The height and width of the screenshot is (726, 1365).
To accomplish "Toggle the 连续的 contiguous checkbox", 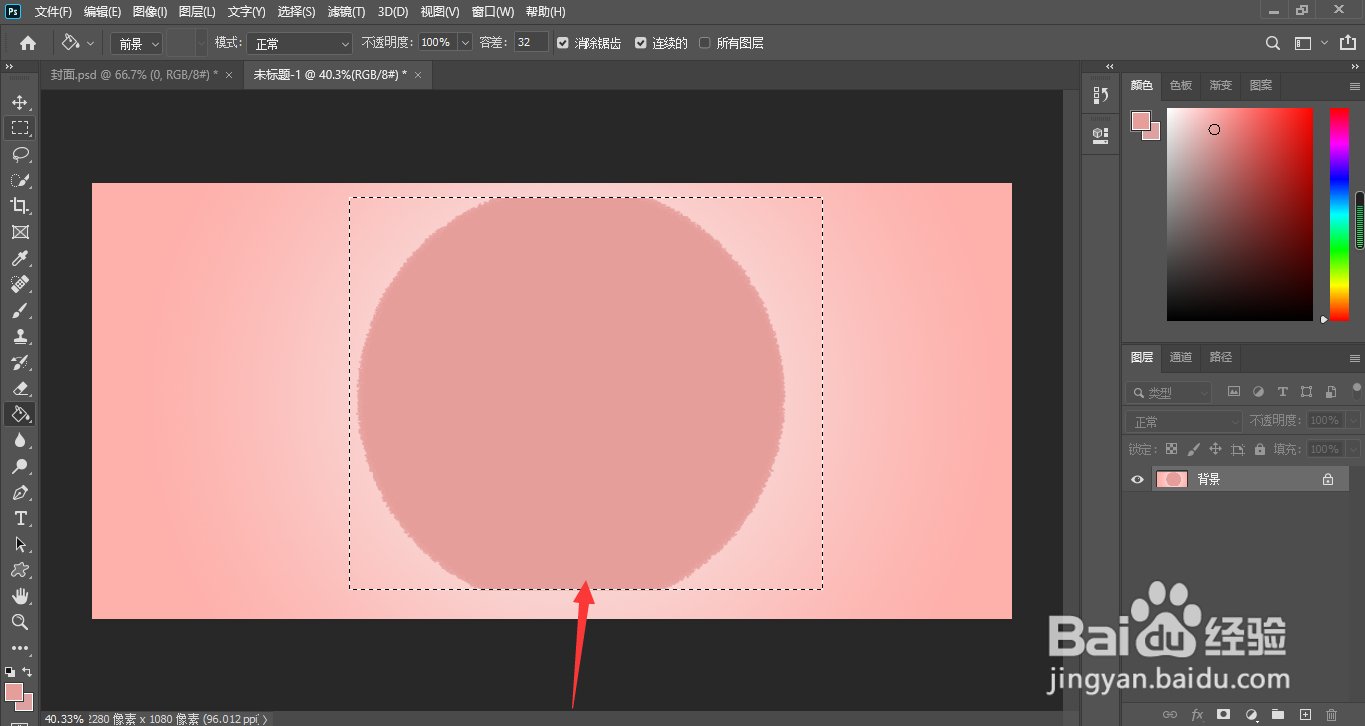I will tap(641, 43).
